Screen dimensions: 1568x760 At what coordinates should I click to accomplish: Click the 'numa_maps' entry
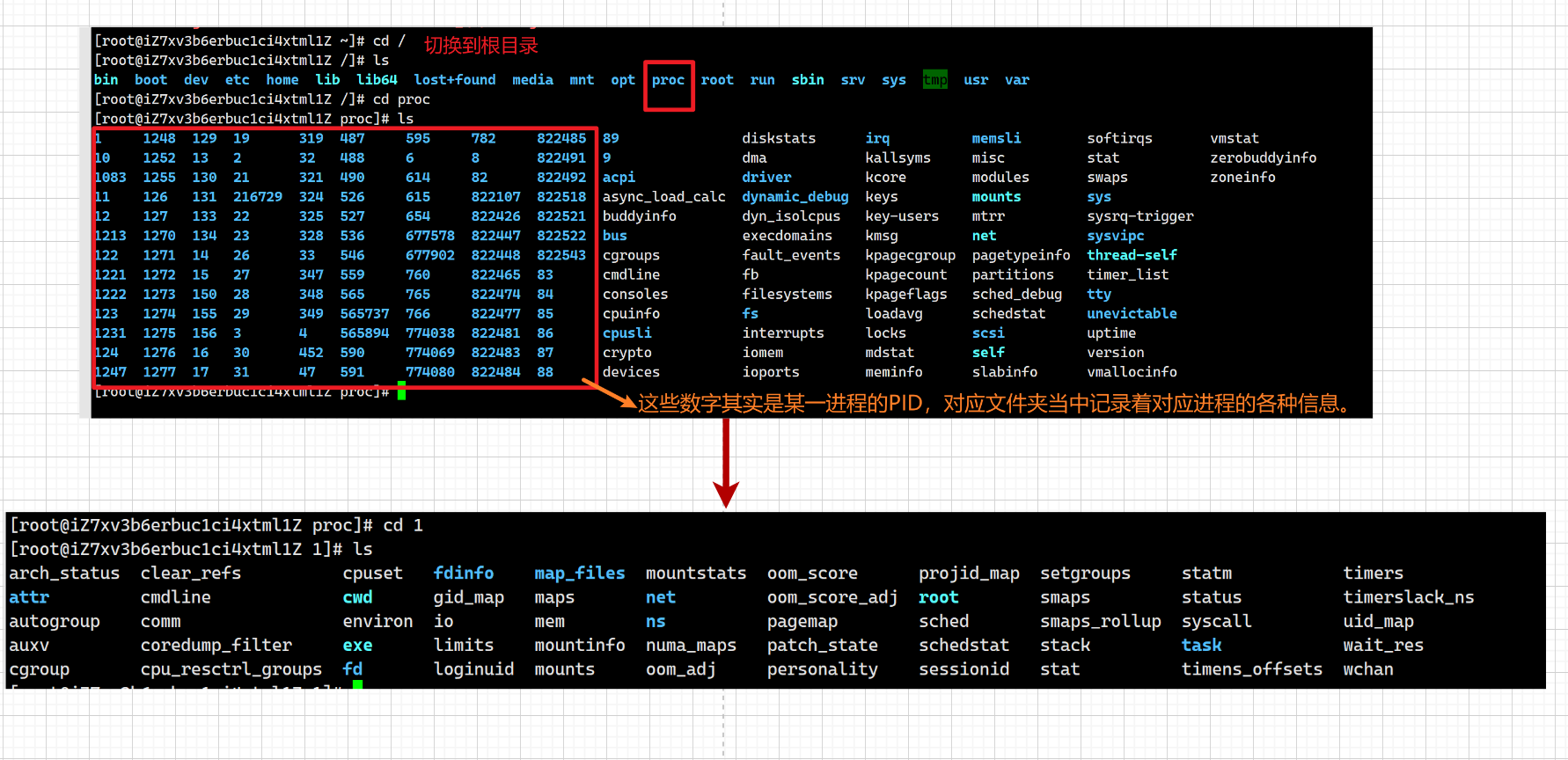click(691, 646)
